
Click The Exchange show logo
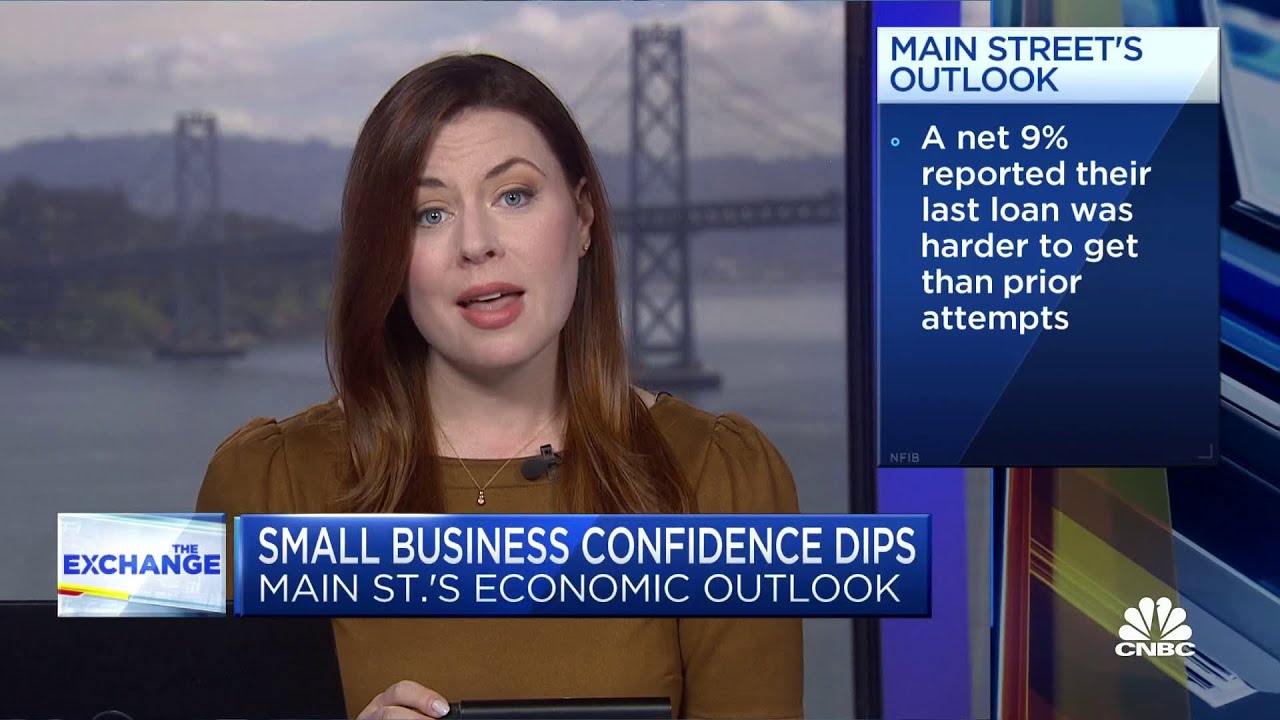click(141, 564)
